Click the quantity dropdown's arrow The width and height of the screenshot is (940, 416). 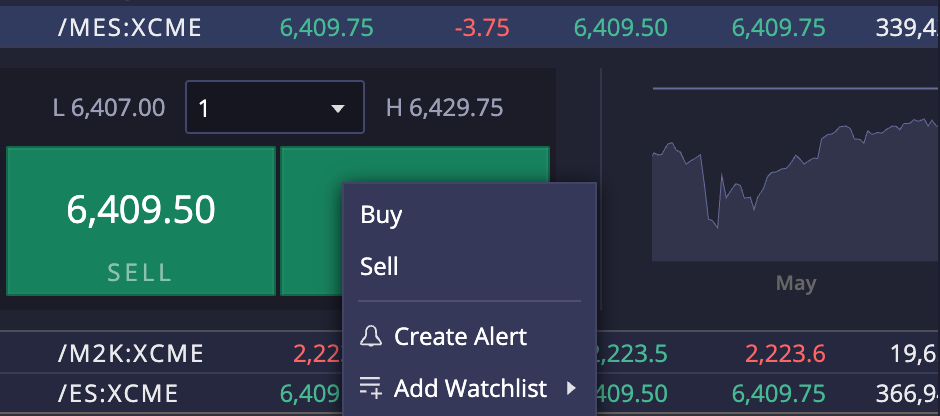point(338,108)
